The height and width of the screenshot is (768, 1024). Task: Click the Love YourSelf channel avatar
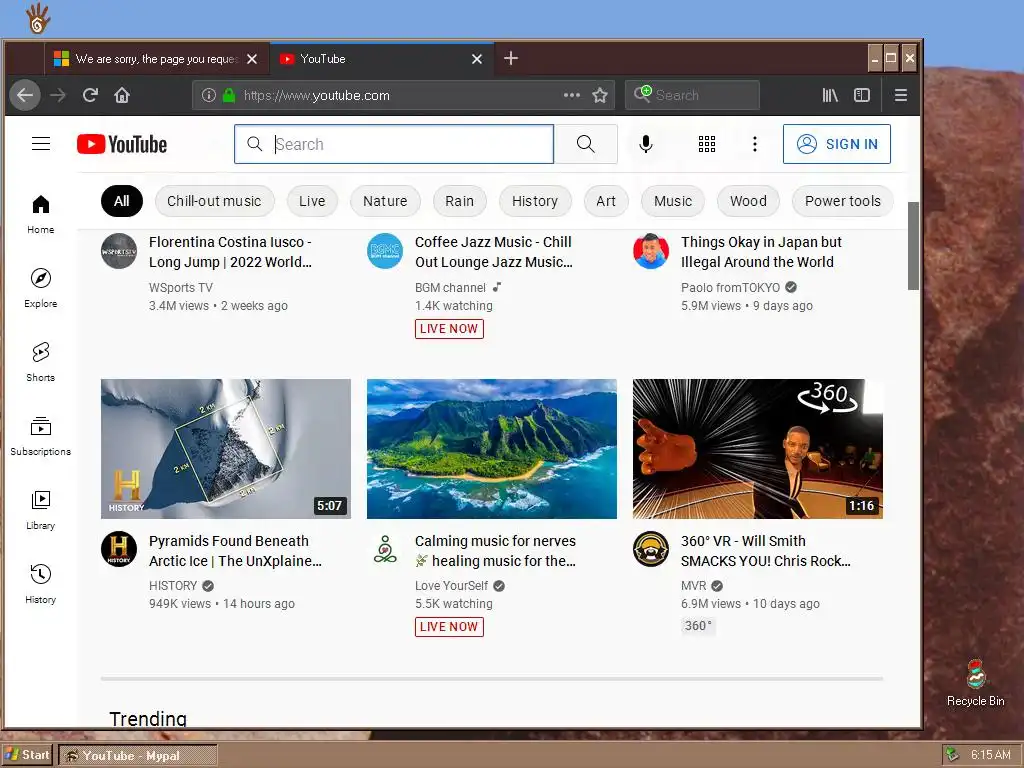click(385, 549)
